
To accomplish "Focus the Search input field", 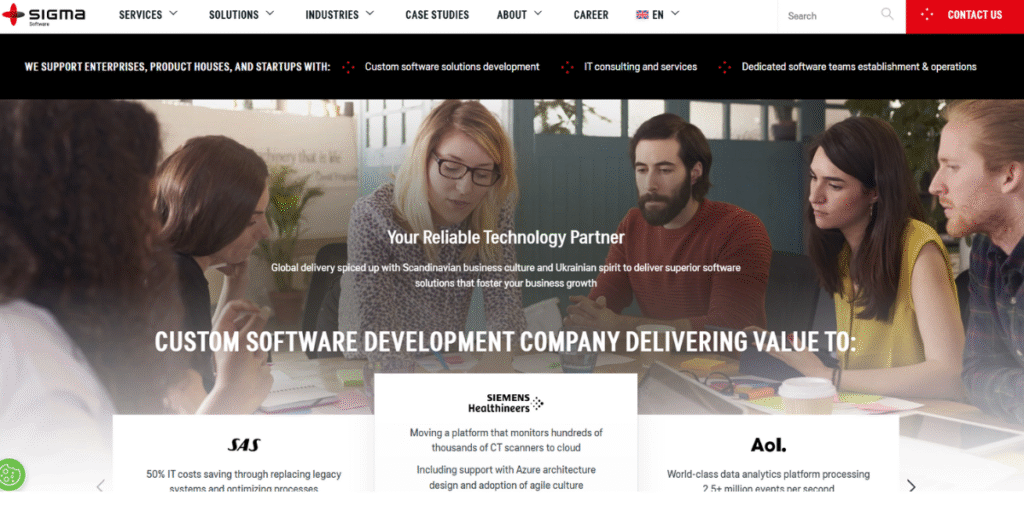I will click(829, 16).
